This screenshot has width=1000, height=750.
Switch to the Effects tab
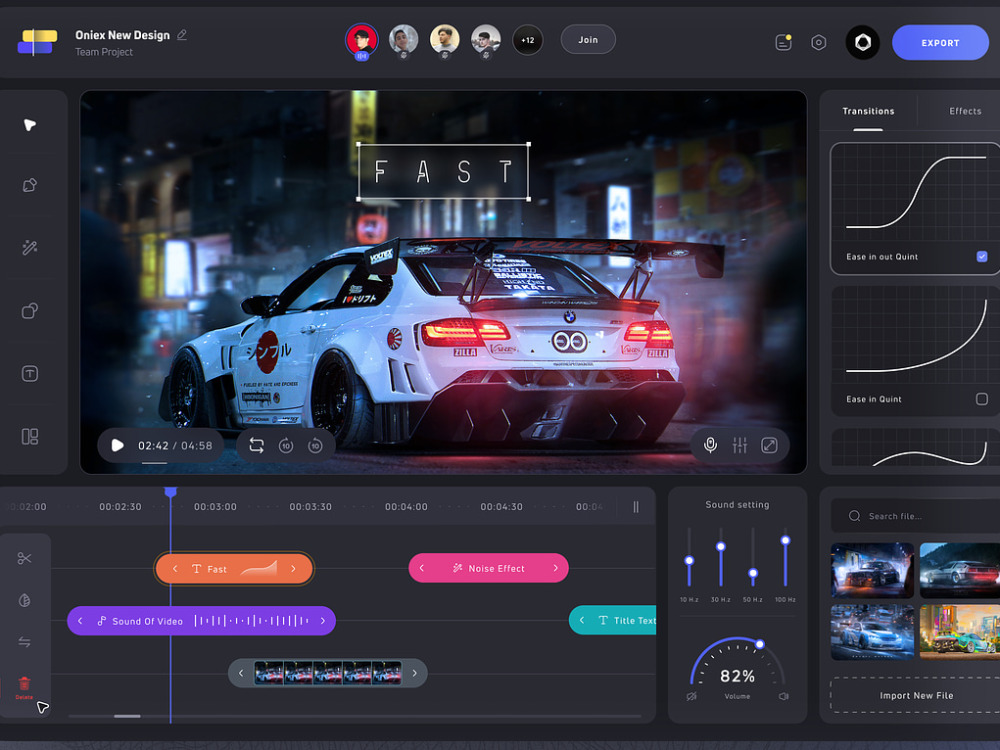965,111
